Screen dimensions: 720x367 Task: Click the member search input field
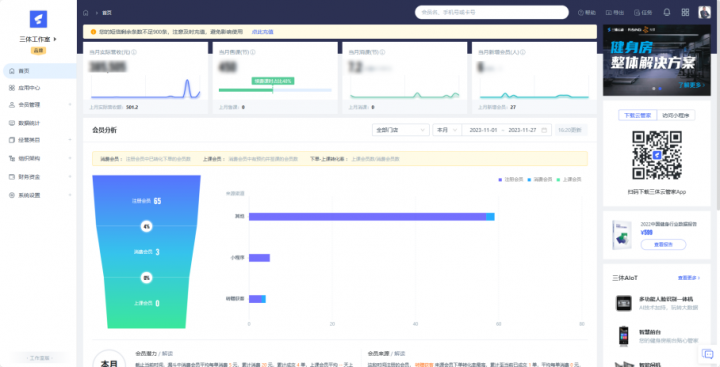[x=492, y=12]
